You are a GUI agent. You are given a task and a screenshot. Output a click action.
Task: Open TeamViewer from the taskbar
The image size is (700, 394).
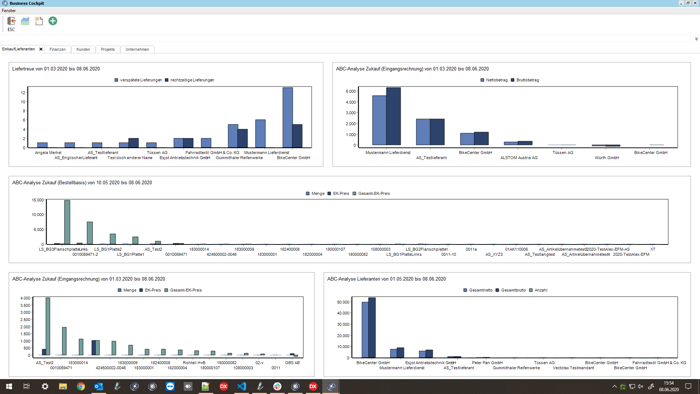point(170,386)
